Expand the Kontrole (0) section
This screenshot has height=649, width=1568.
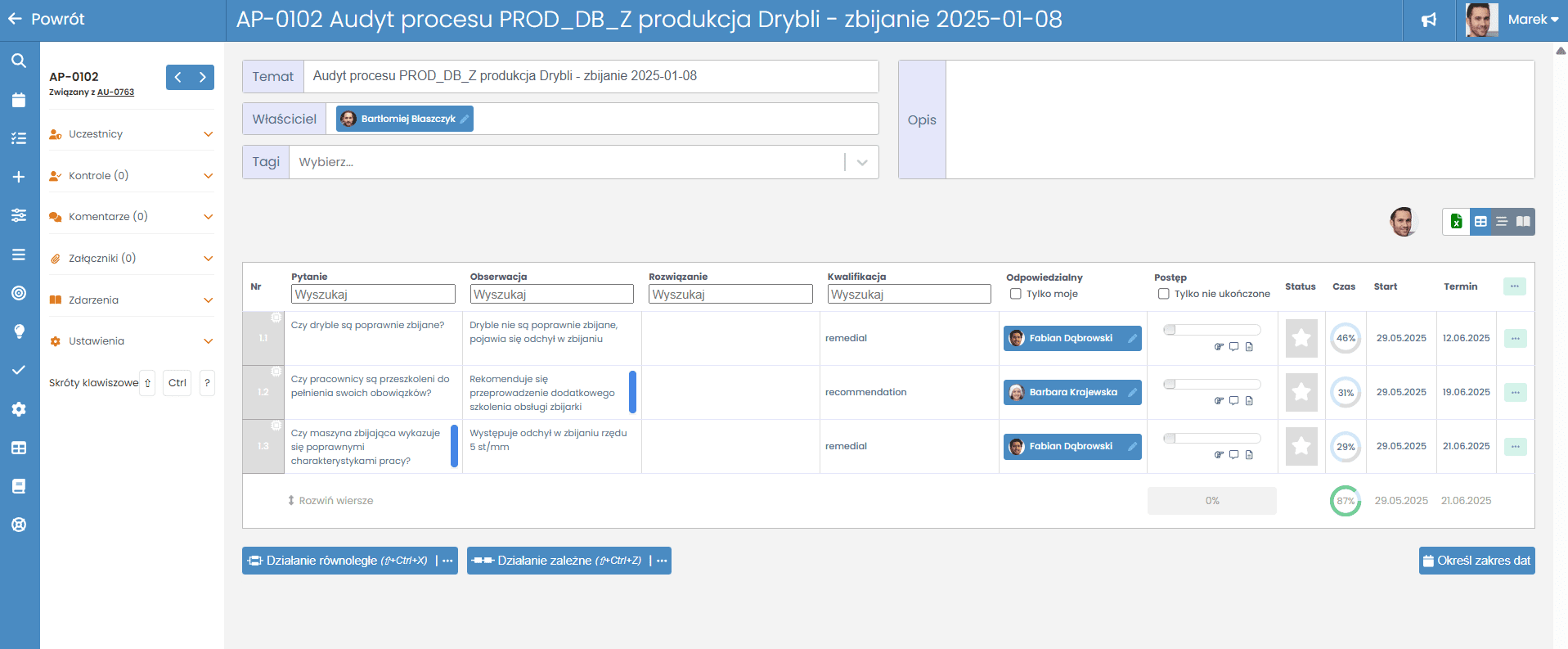coord(132,176)
